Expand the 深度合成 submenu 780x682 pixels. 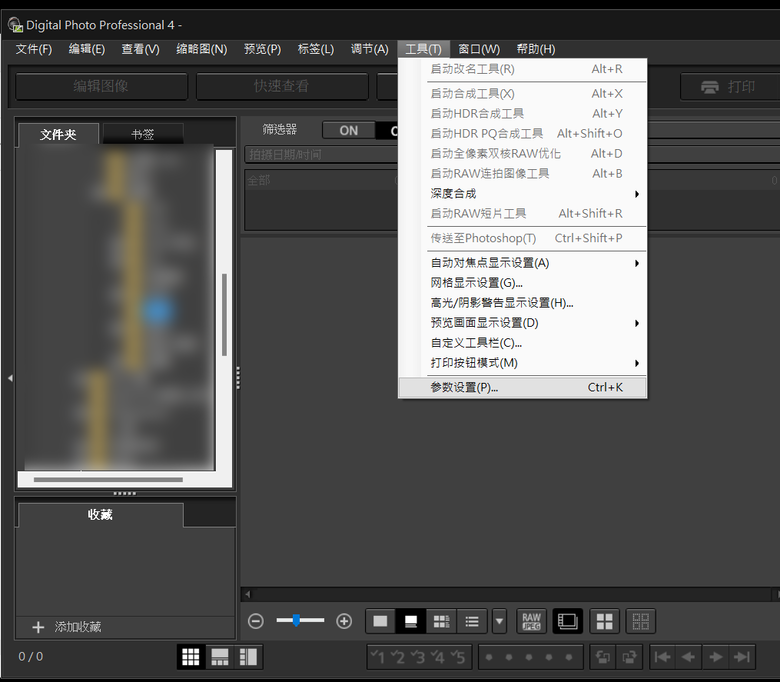(522, 194)
